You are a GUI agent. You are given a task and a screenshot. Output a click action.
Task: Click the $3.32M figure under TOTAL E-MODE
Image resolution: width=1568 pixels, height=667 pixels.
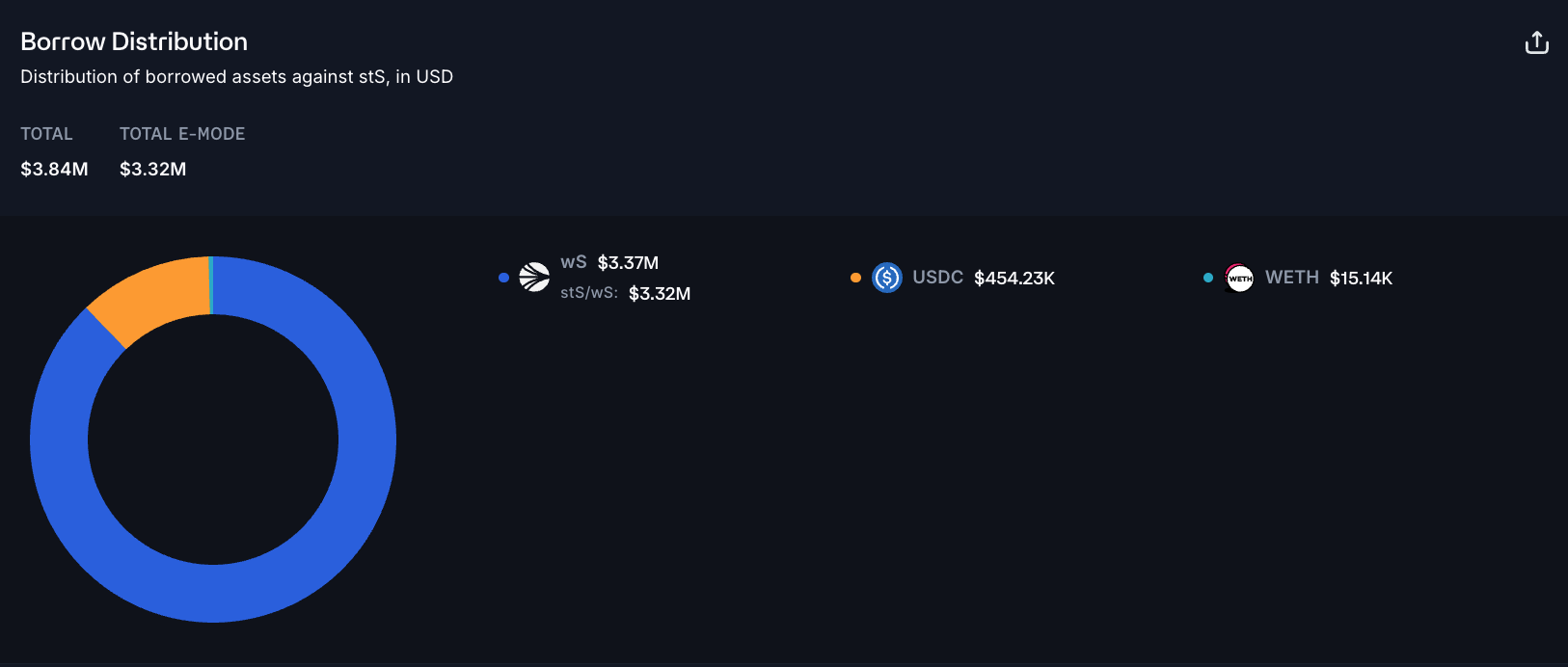[x=152, y=169]
